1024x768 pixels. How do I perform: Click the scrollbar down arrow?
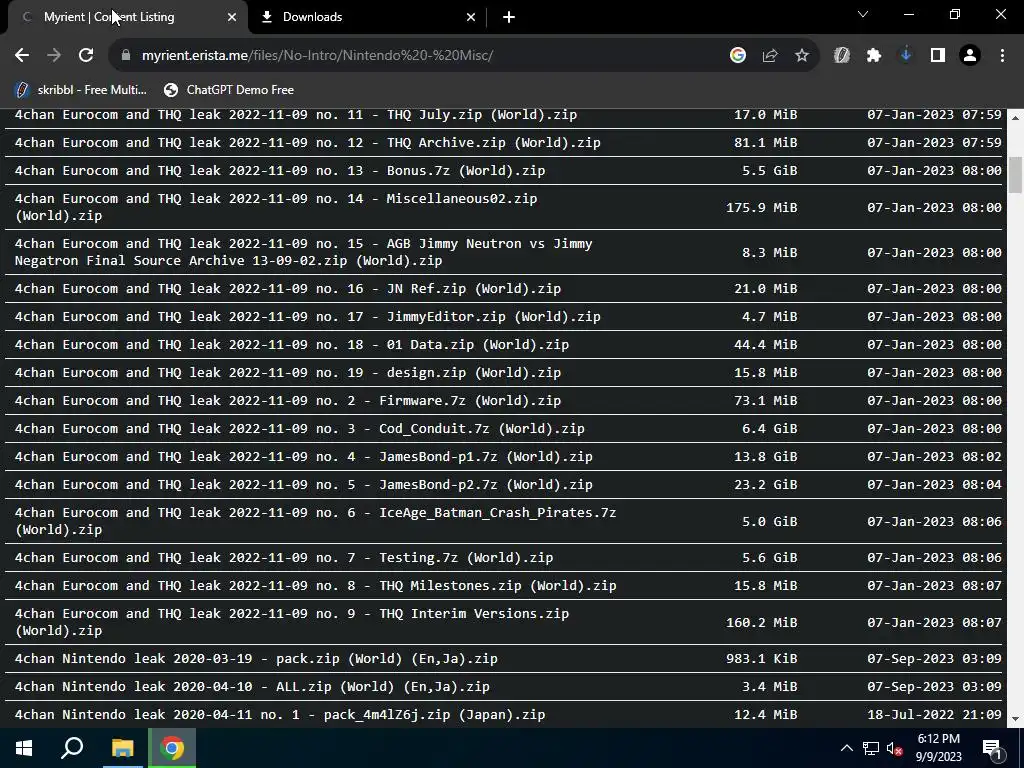point(1015,719)
